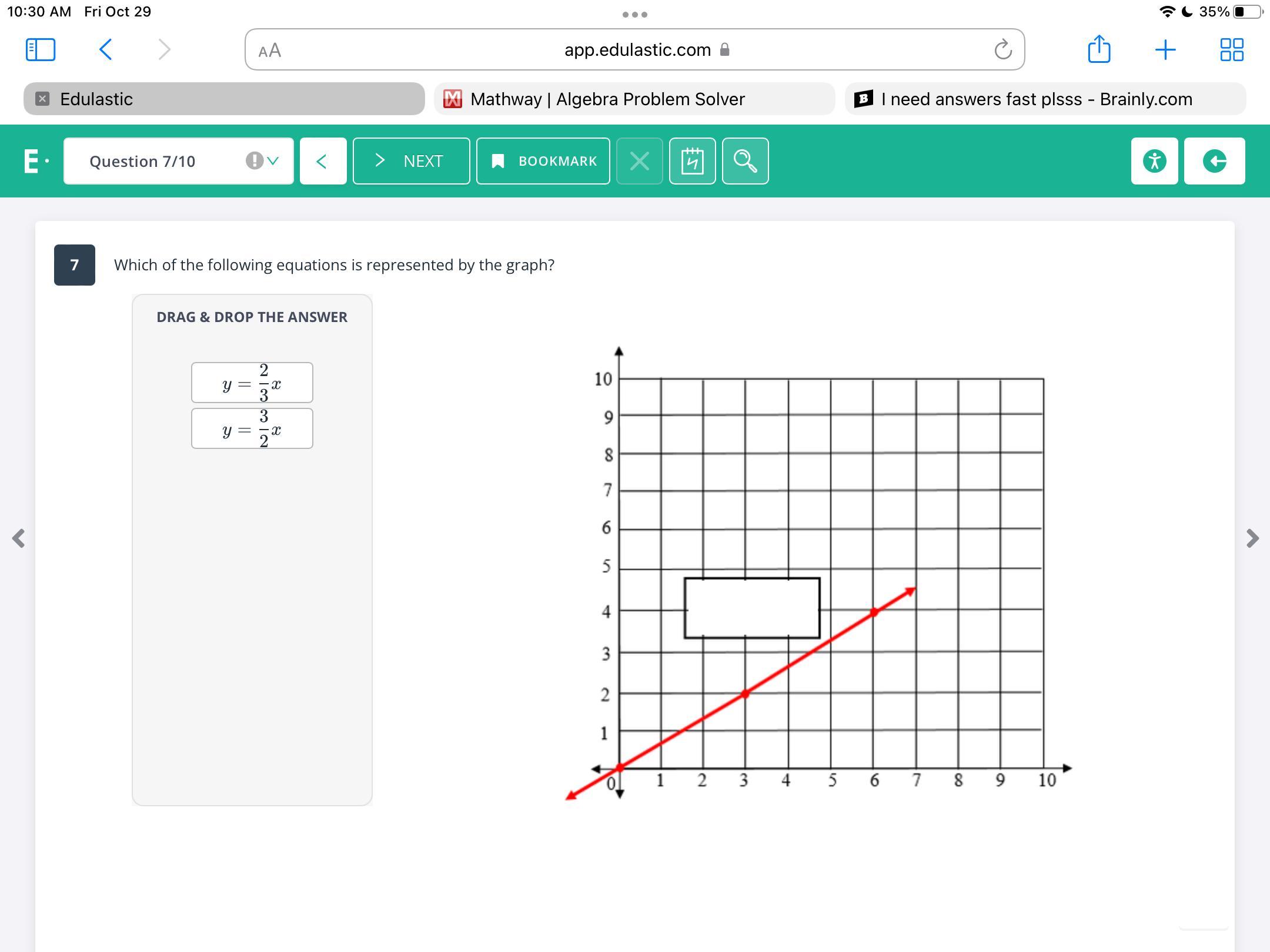Close the Edulastic tab
The width and height of the screenshot is (1270, 952).
[42, 99]
